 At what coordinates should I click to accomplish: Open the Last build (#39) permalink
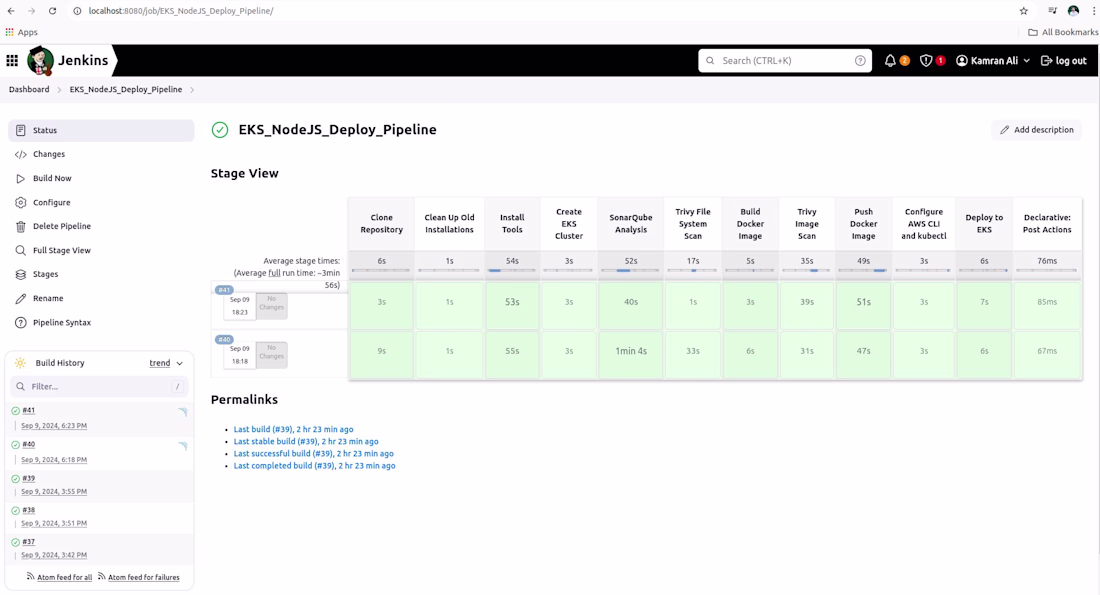(x=293, y=429)
